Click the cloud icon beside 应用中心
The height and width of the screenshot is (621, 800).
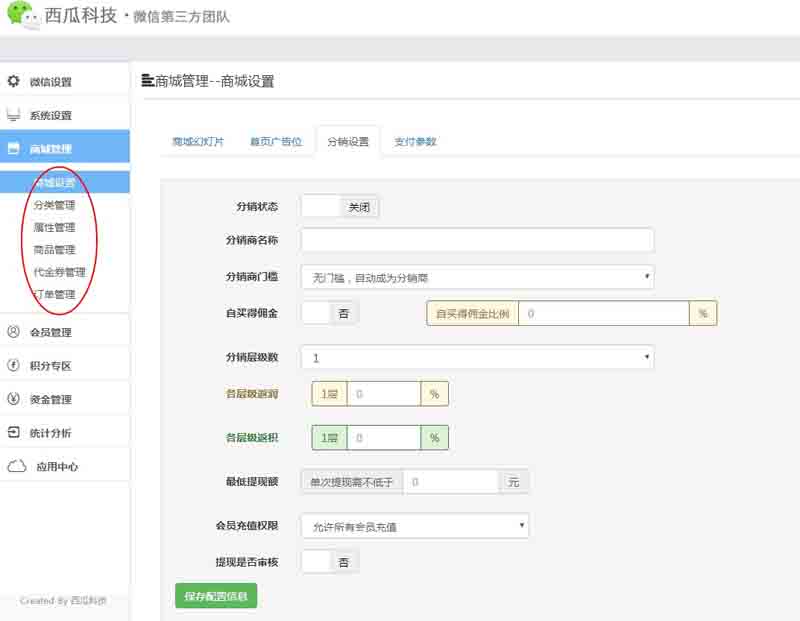tap(16, 466)
